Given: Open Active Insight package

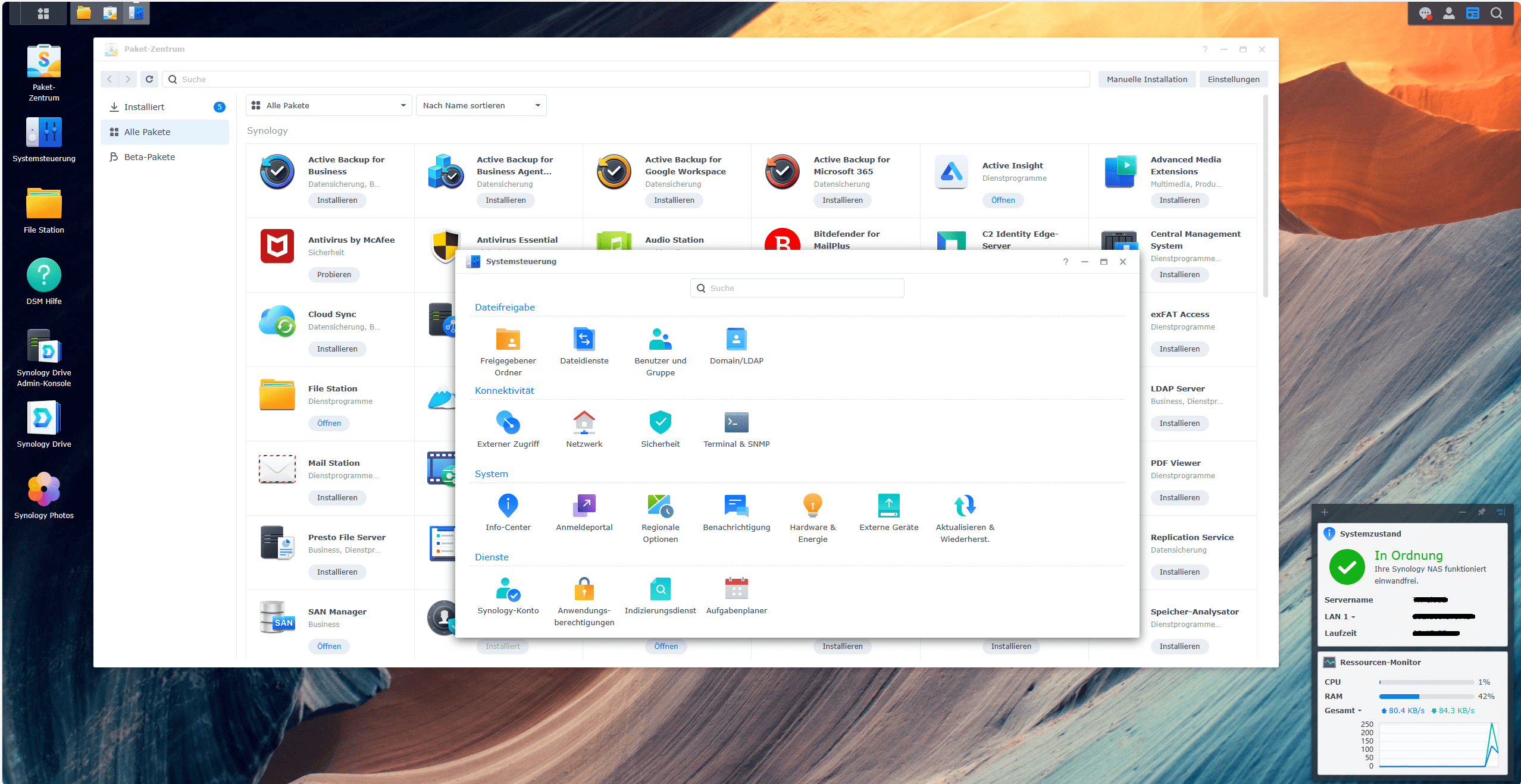Looking at the screenshot, I should pos(1003,200).
